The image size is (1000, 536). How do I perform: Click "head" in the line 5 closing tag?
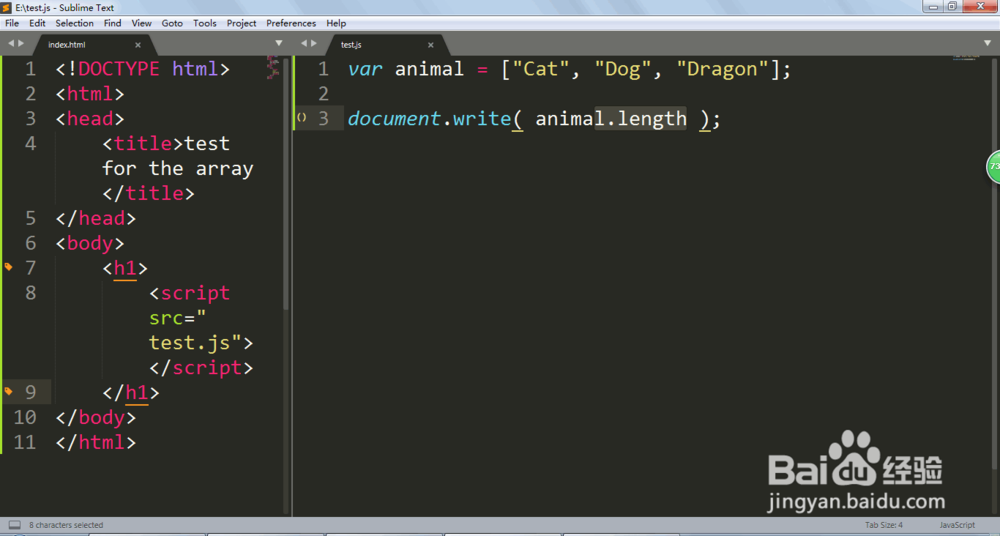102,218
